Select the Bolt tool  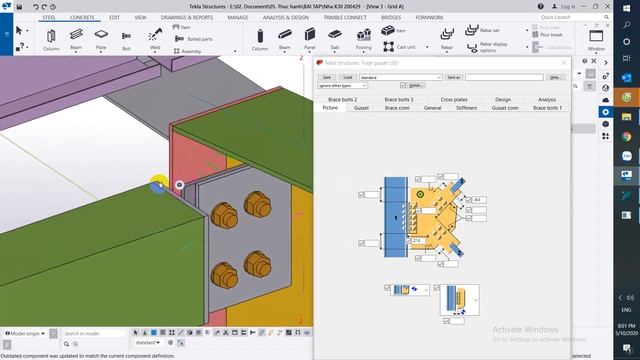pos(126,40)
